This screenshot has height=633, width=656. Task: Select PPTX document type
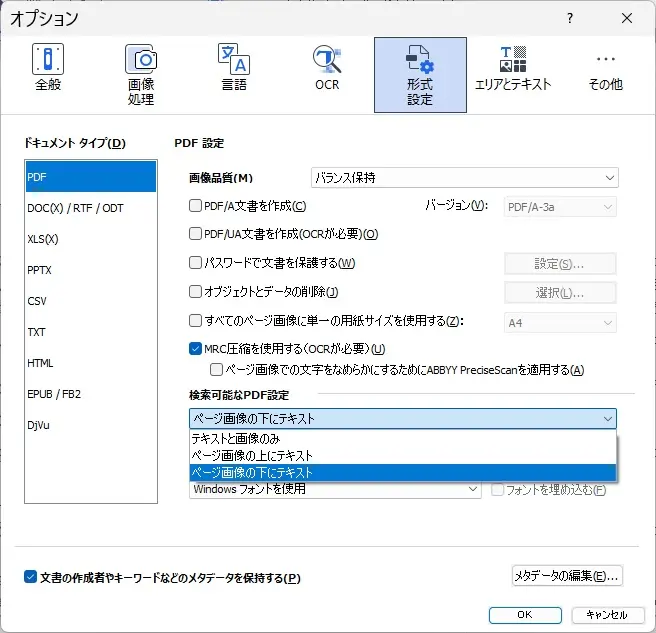(91, 270)
